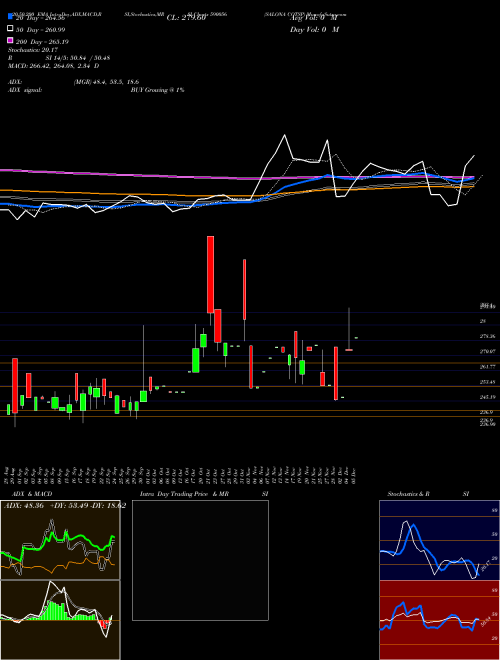Open the red RSI chart panel

tap(439, 620)
